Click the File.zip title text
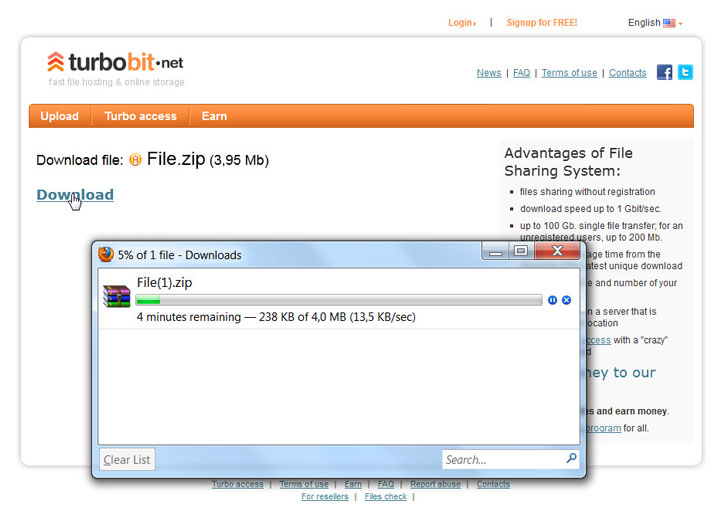Screen dimensions: 715x509 (x=176, y=159)
